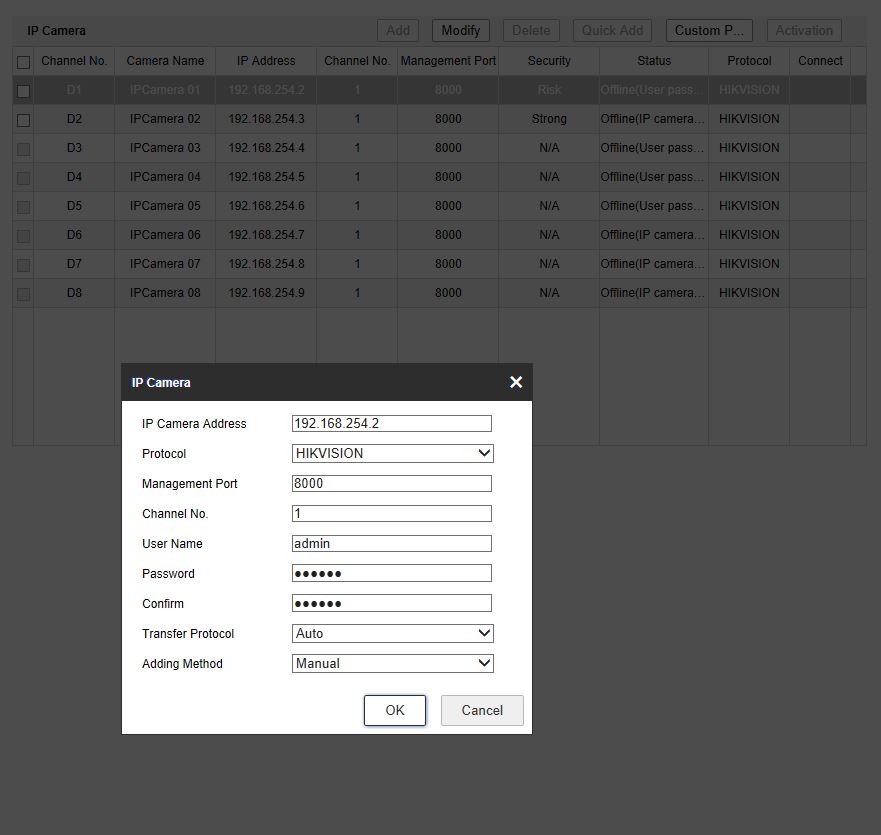Toggle the select-all checkbox in header
Image resolution: width=881 pixels, height=835 pixels.
pyautogui.click(x=23, y=62)
